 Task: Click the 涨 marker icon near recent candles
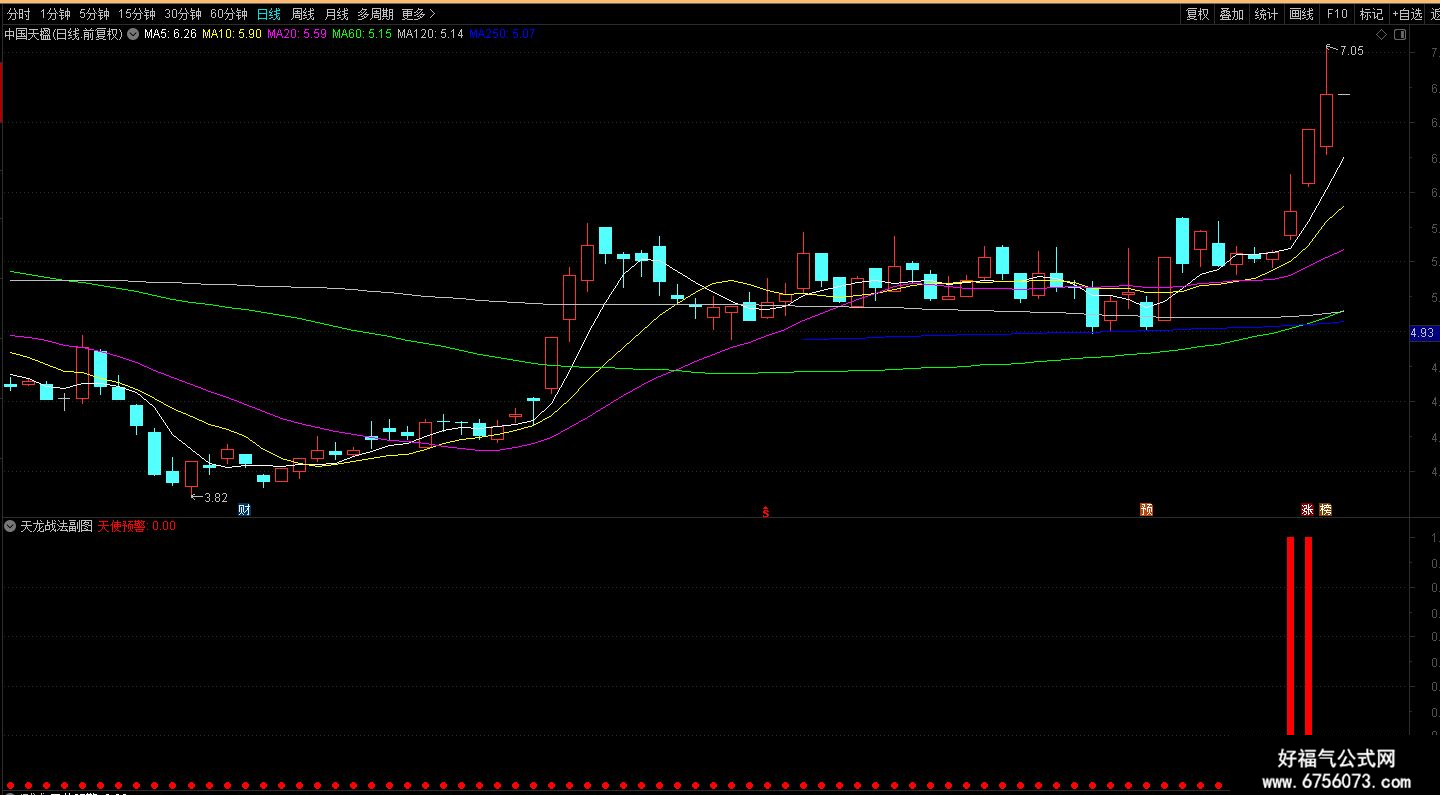click(1307, 510)
